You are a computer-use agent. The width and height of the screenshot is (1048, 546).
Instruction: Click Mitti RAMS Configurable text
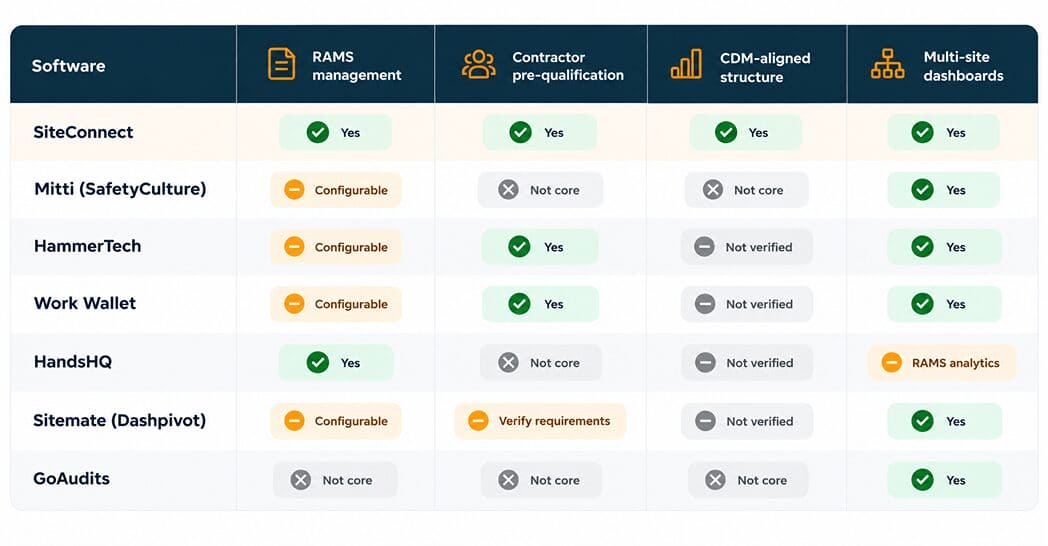[351, 190]
